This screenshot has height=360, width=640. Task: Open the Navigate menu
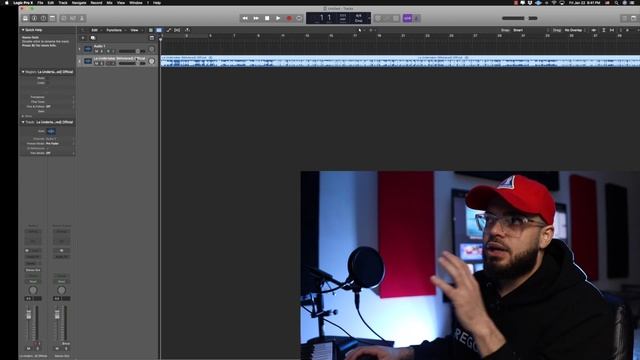[x=79, y=2]
